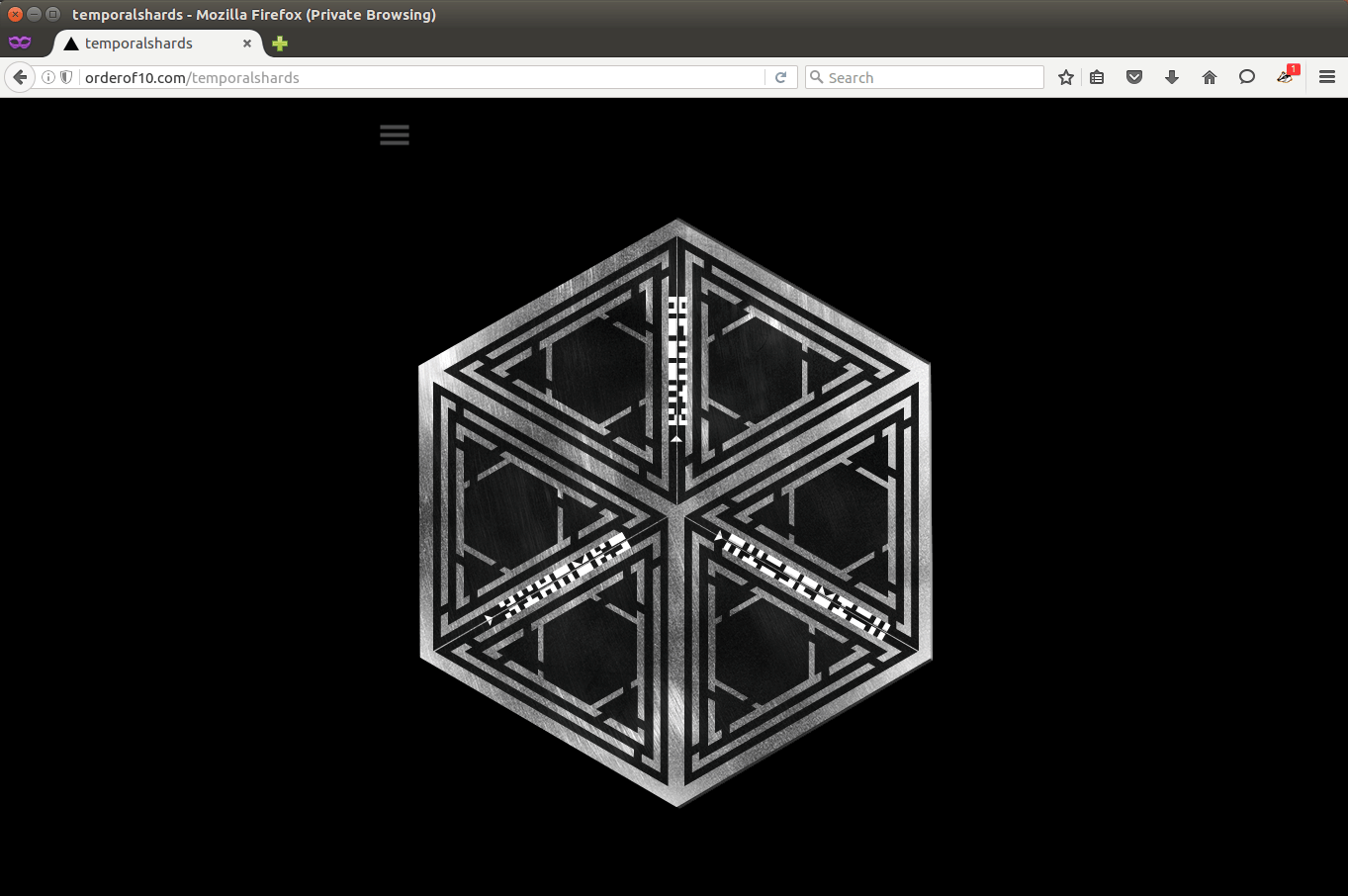Show bookmarks list icon
1348x896 pixels.
(x=1097, y=77)
